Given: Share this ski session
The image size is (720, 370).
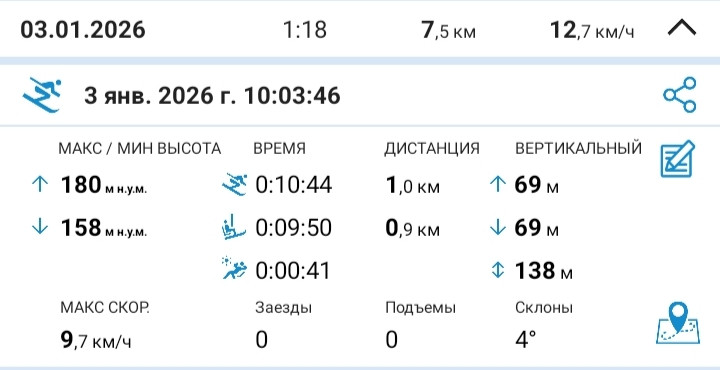Looking at the screenshot, I should pos(680,95).
